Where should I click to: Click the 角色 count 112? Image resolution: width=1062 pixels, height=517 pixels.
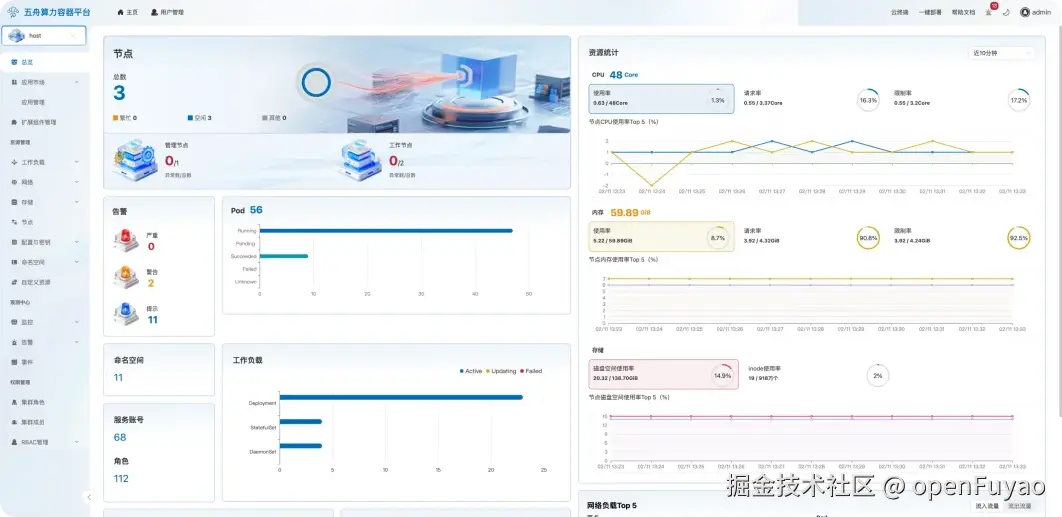tap(121, 478)
